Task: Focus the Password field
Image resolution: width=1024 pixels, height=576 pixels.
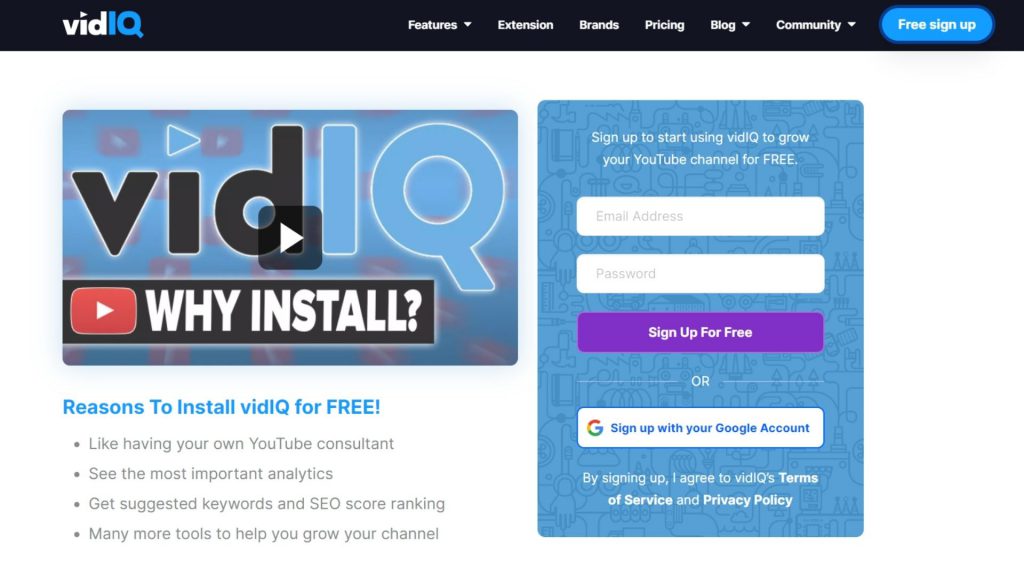Action: tap(700, 274)
